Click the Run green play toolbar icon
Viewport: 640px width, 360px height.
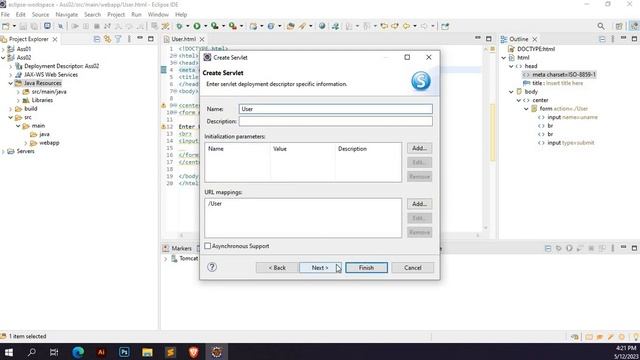click(197, 26)
